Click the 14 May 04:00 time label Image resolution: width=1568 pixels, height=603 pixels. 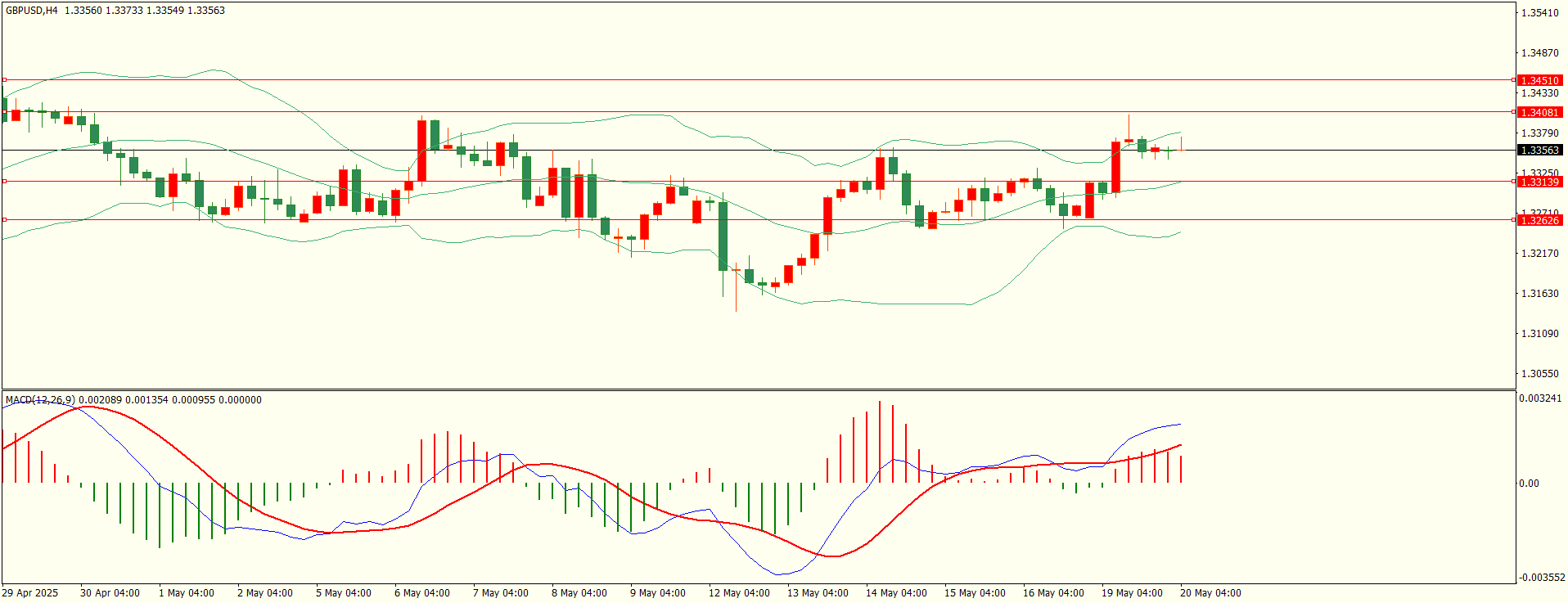(x=896, y=593)
